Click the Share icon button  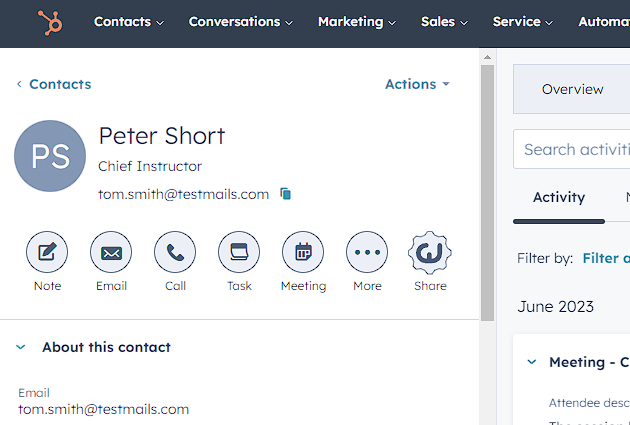click(430, 253)
